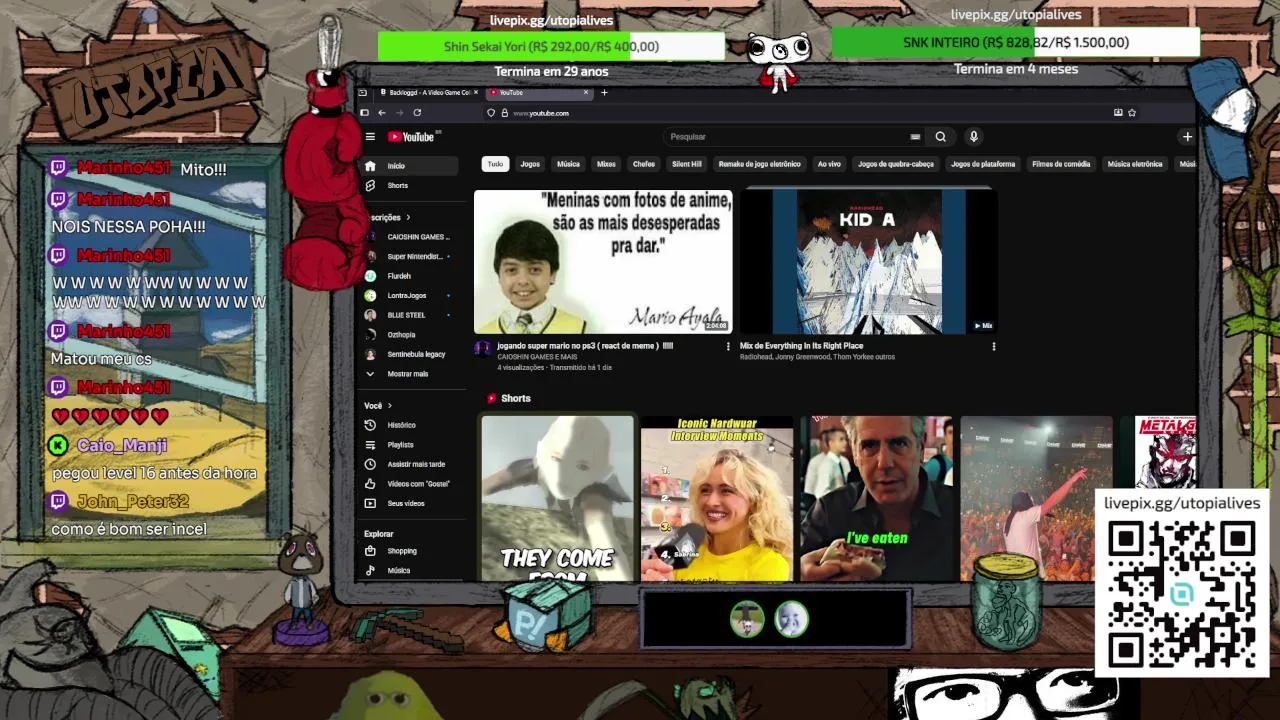This screenshot has height=720, width=1280.
Task: Open the Iconic Nardwuar Interview Moments short
Action: pos(717,498)
